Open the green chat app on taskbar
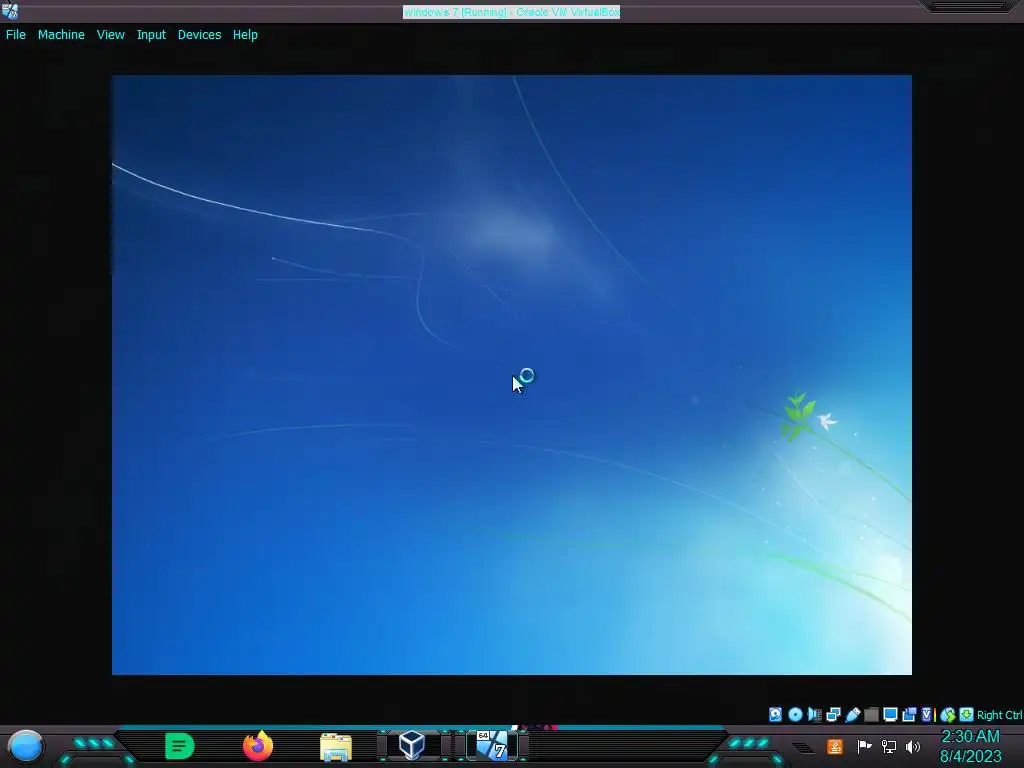 click(180, 746)
